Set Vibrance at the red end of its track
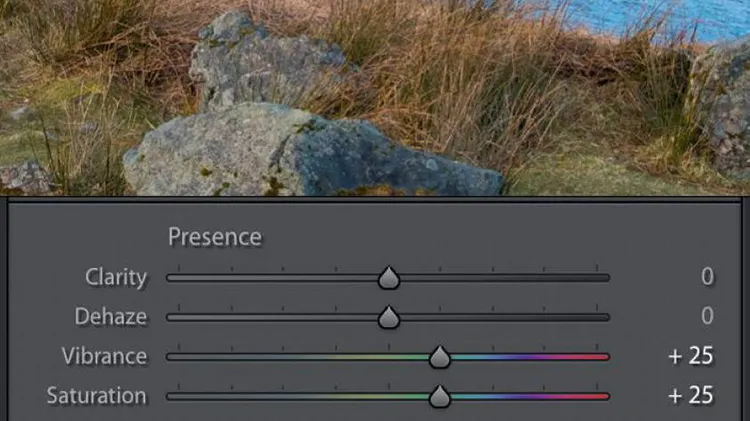Screen dimensions: 750x421 606,357
